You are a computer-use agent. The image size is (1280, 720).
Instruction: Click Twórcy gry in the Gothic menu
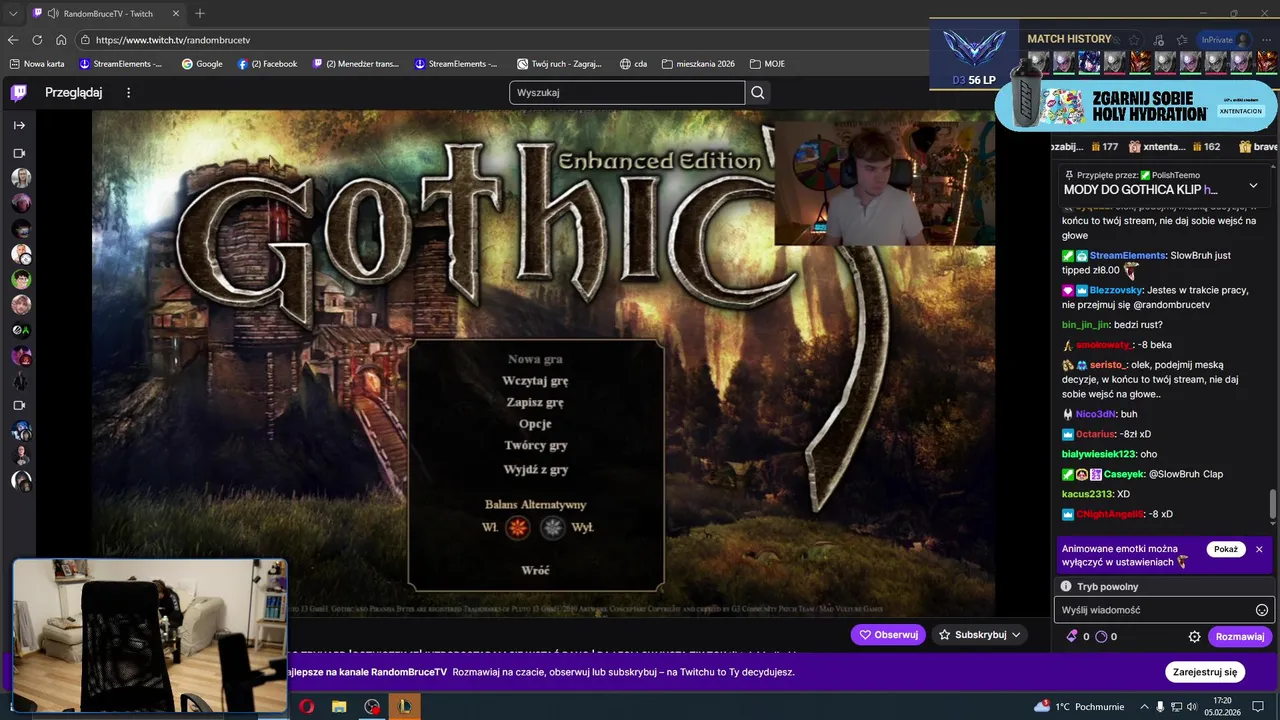(536, 446)
